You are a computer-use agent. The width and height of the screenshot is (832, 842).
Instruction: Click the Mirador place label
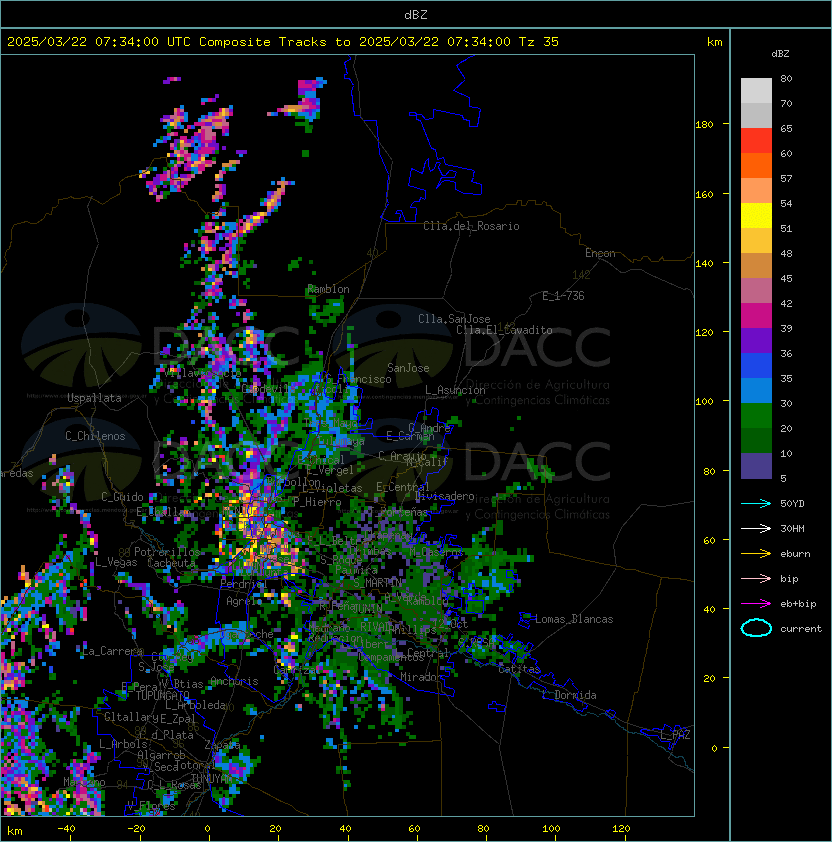click(421, 677)
